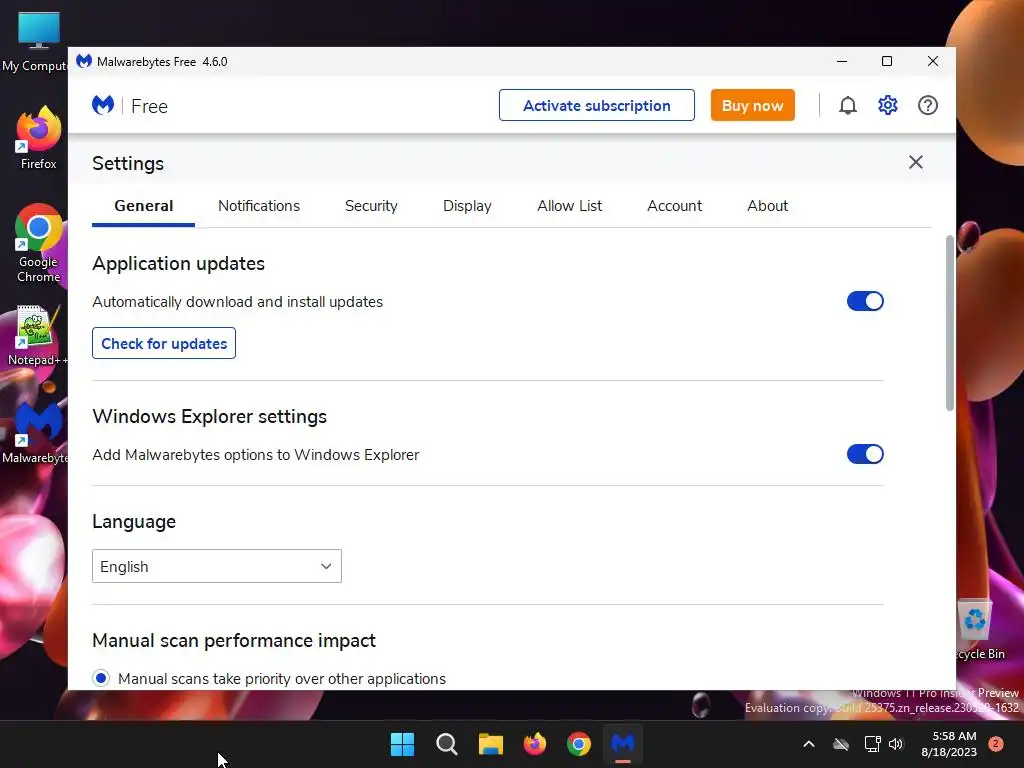Image resolution: width=1024 pixels, height=768 pixels.
Task: Click the volume speaker tray icon
Action: 896,744
